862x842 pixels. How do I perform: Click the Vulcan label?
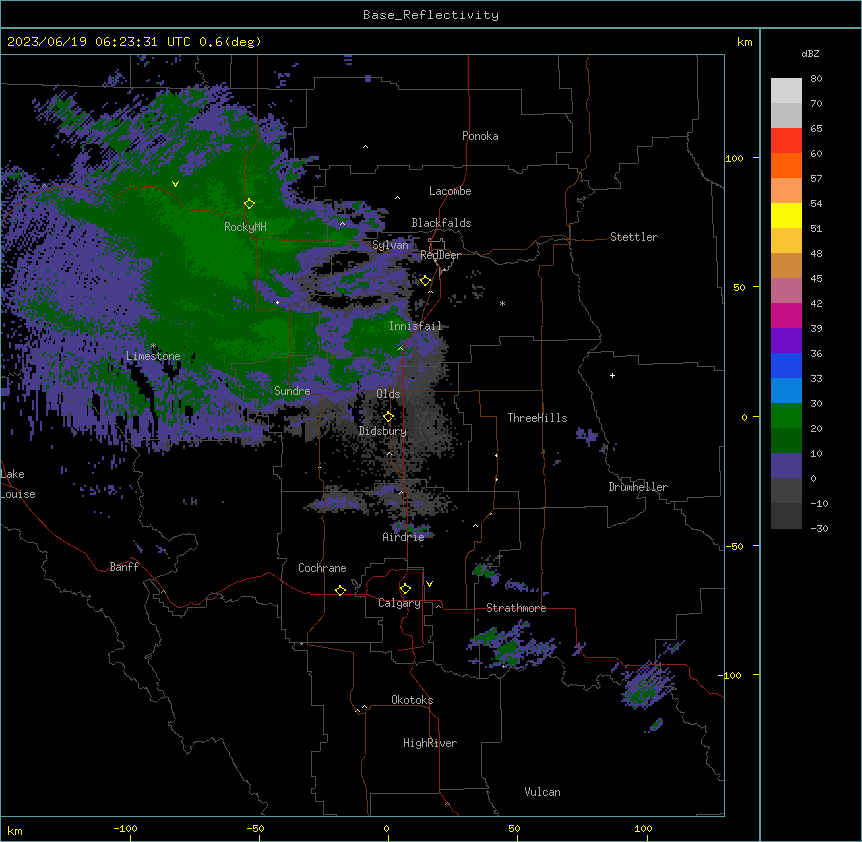[542, 792]
